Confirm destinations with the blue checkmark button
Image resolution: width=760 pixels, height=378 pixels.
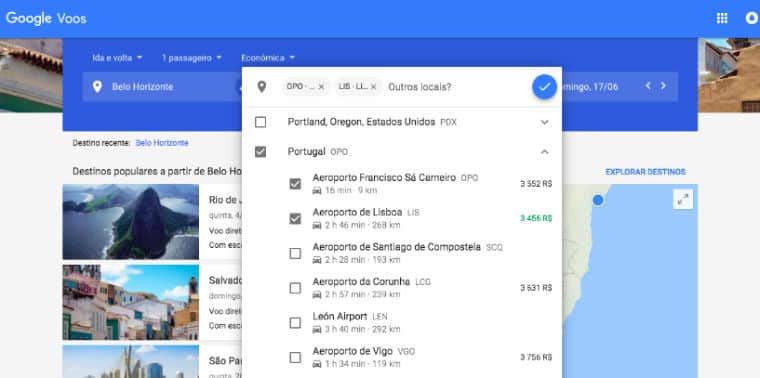click(x=544, y=87)
